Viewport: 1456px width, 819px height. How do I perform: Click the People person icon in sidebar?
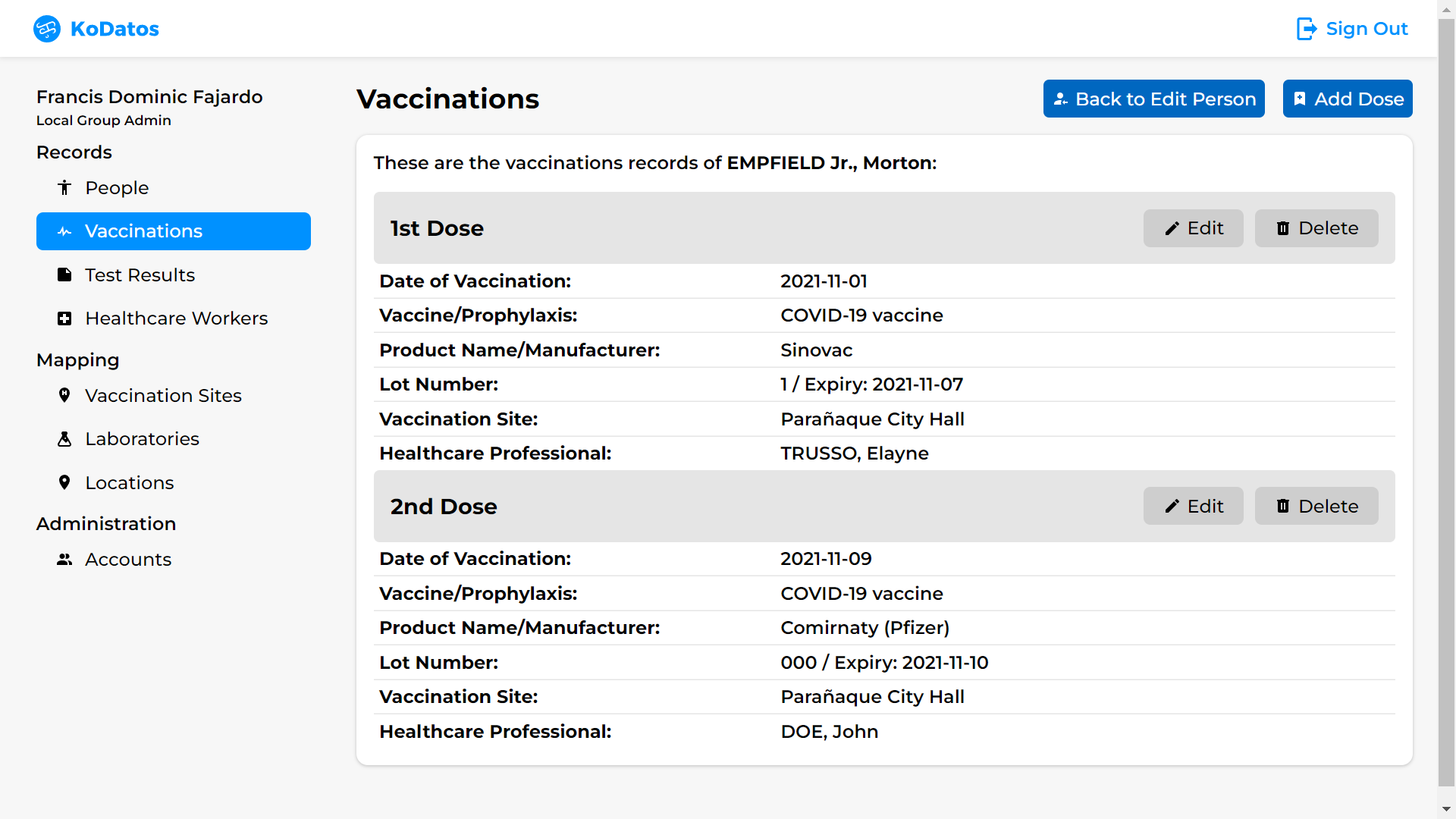pyautogui.click(x=64, y=187)
